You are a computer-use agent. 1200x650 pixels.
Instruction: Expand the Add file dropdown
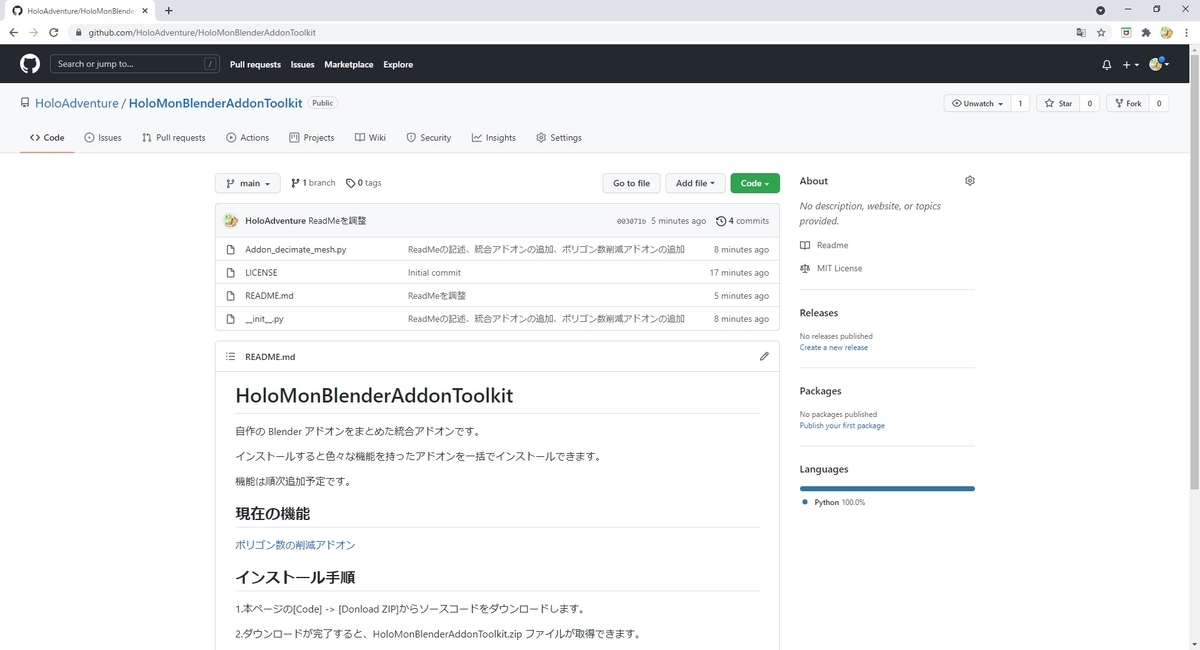coord(695,183)
